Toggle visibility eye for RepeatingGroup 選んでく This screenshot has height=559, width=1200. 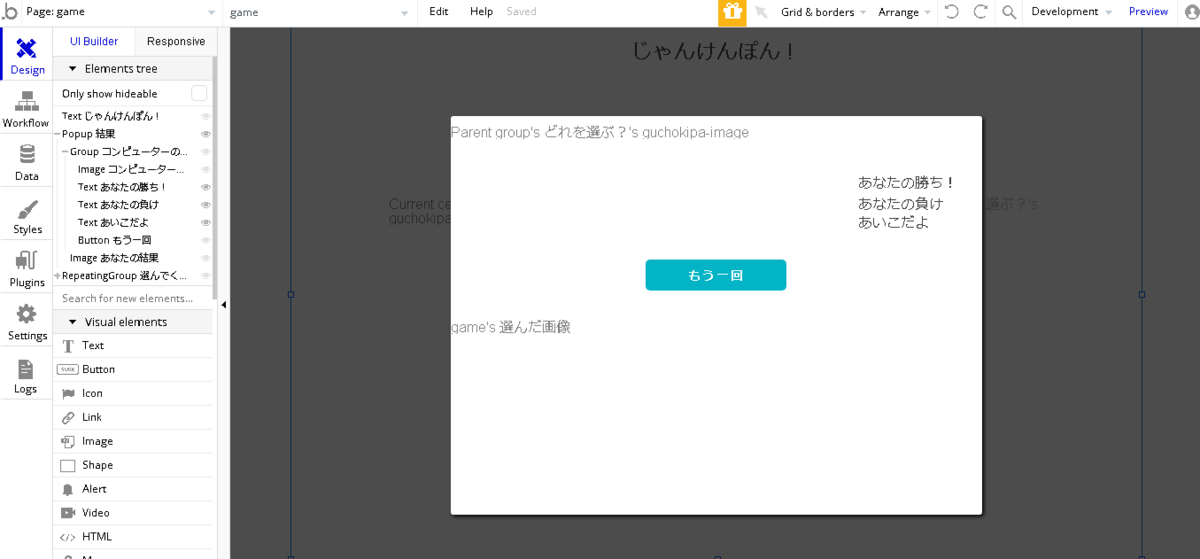click(206, 275)
